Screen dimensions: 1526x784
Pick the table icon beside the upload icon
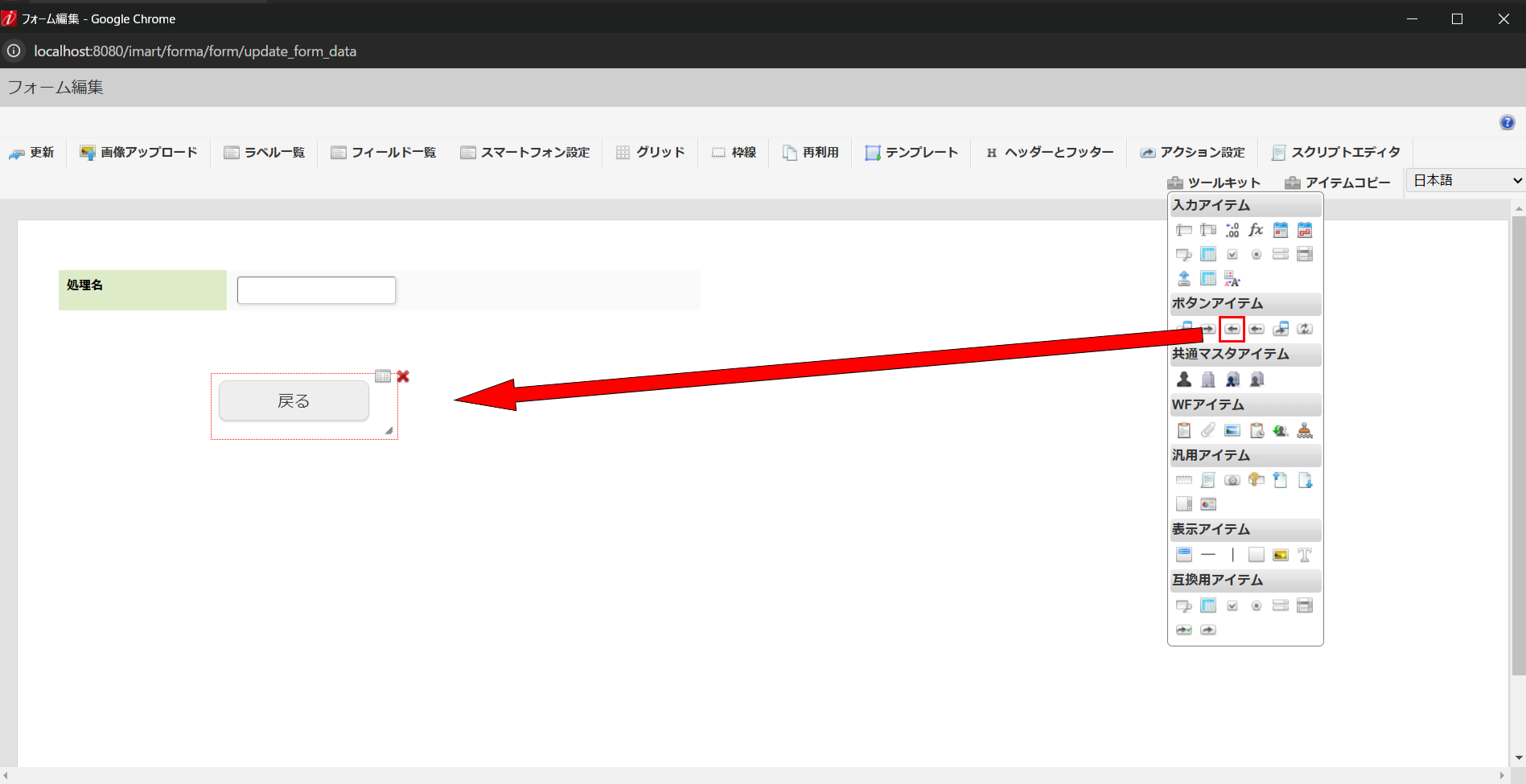[1208, 279]
